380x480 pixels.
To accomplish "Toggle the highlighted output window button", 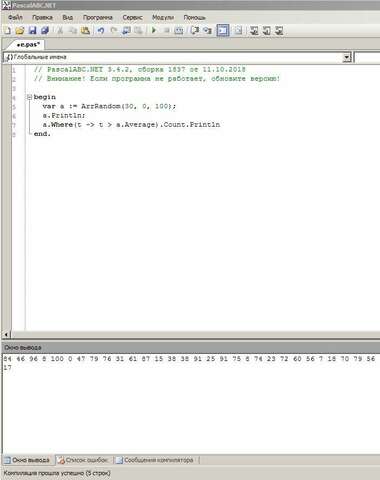I will pos(223,31).
